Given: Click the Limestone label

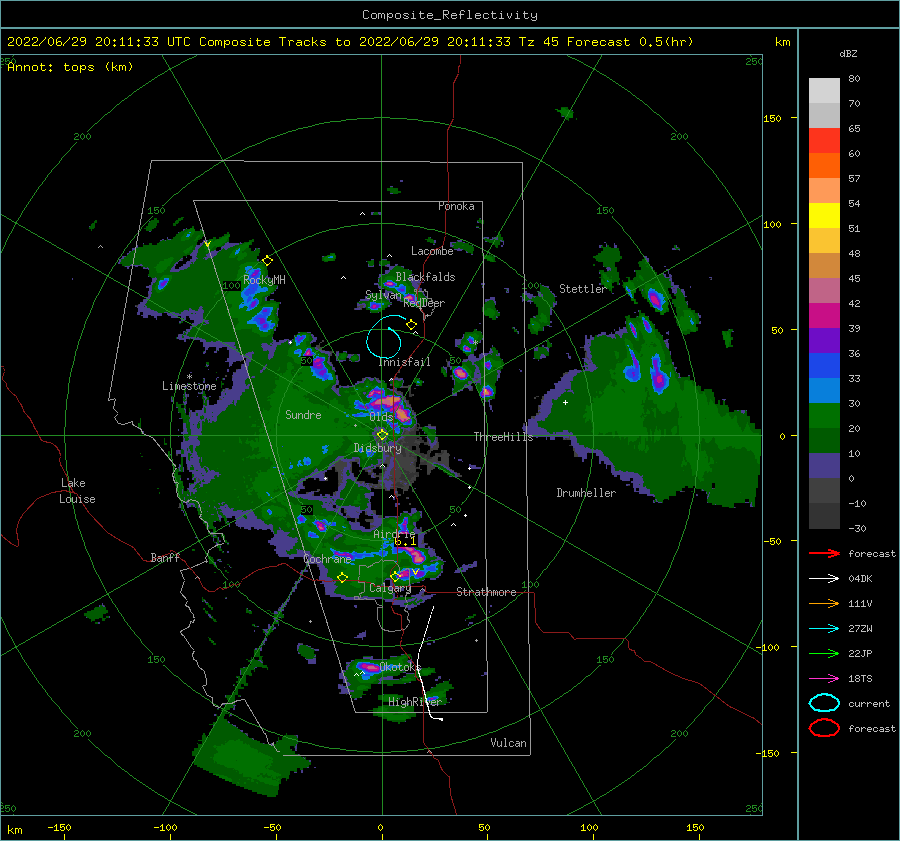Looking at the screenshot, I should coord(189,386).
